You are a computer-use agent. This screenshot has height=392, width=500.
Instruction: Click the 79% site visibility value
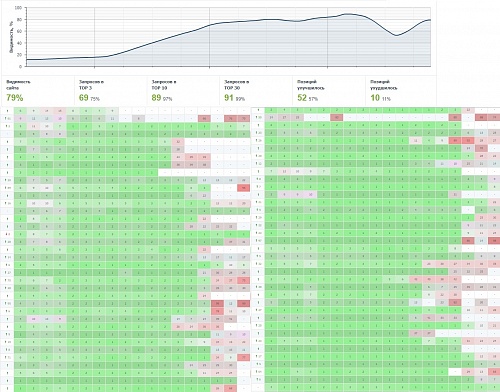(15, 98)
